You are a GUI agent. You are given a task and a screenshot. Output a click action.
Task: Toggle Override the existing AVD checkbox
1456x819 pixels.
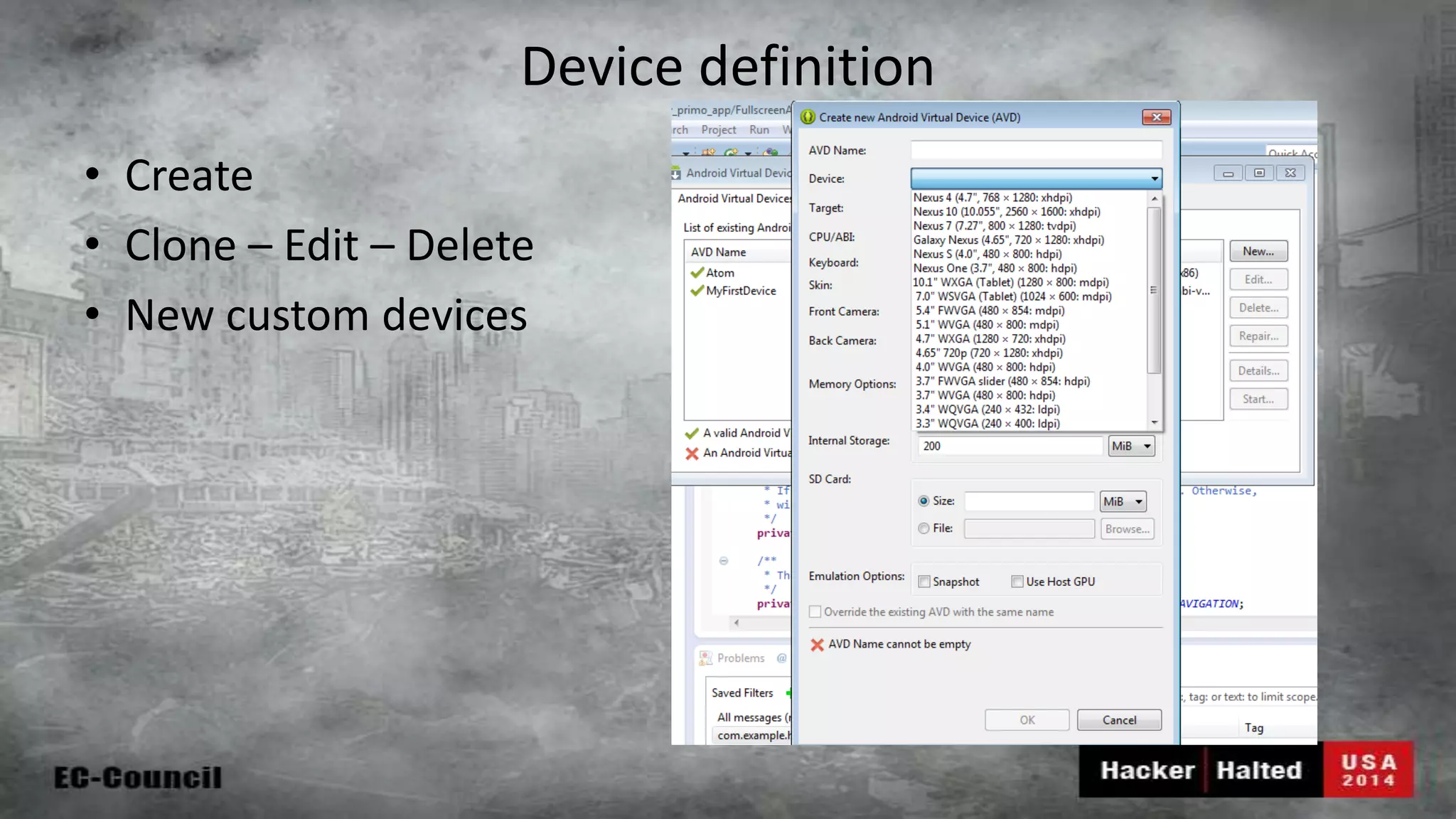pos(815,612)
